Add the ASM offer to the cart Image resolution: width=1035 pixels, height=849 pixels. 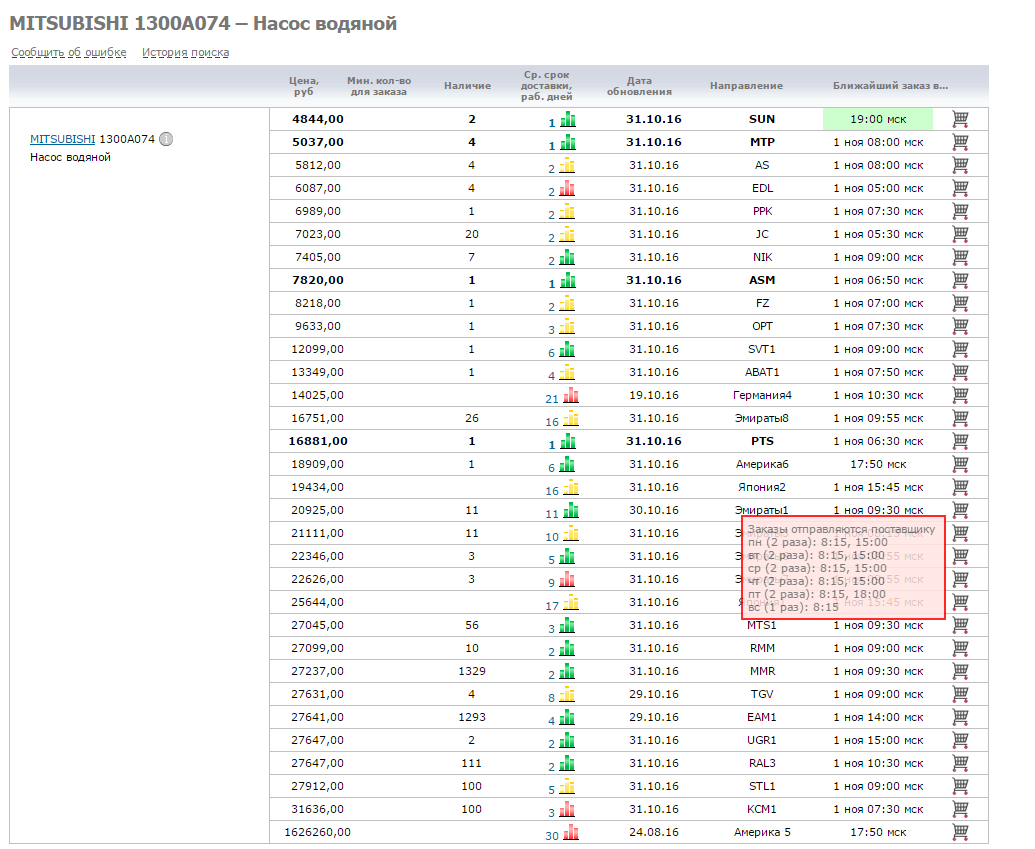[961, 280]
